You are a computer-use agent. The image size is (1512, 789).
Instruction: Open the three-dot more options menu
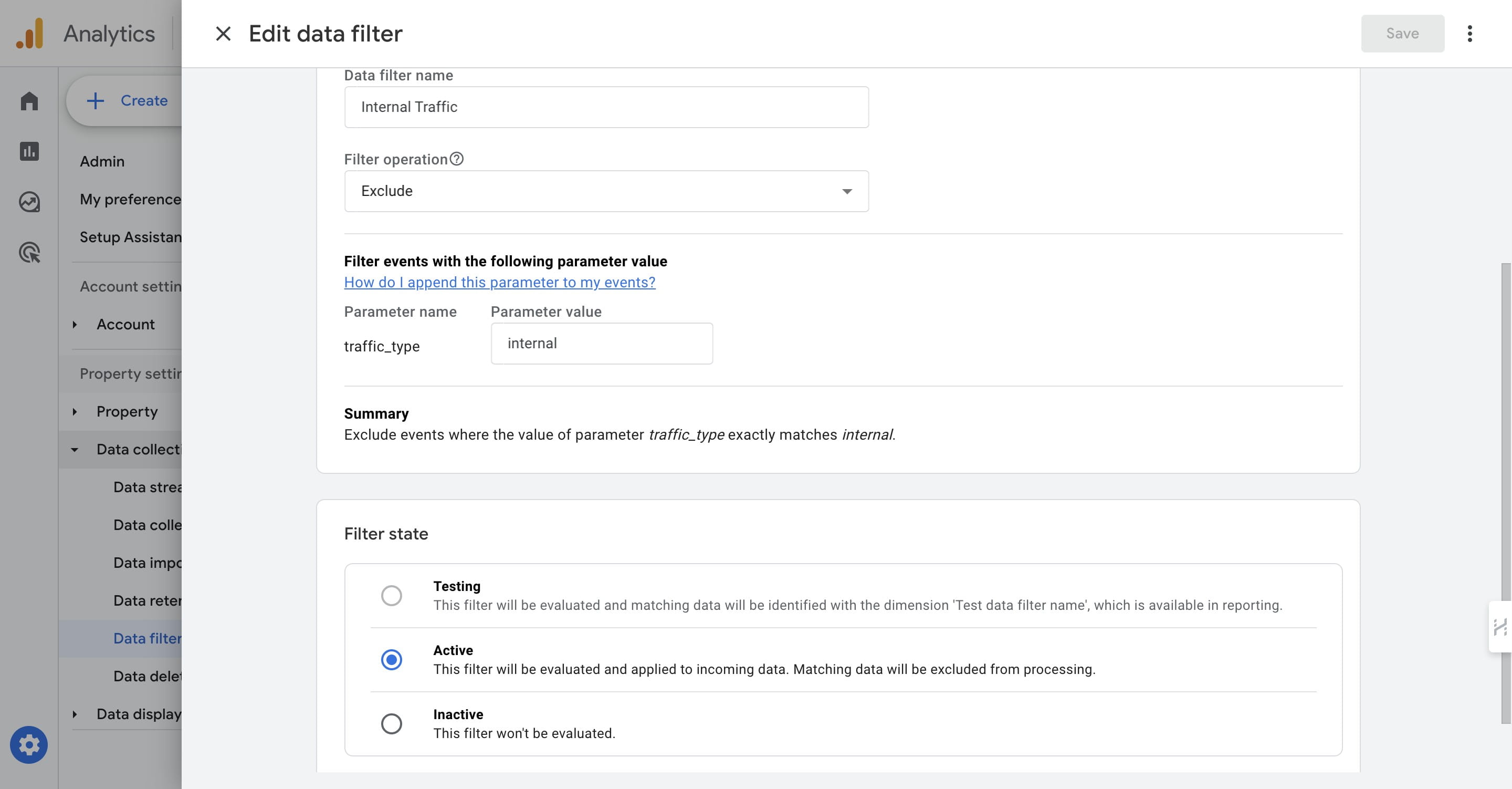click(1470, 34)
